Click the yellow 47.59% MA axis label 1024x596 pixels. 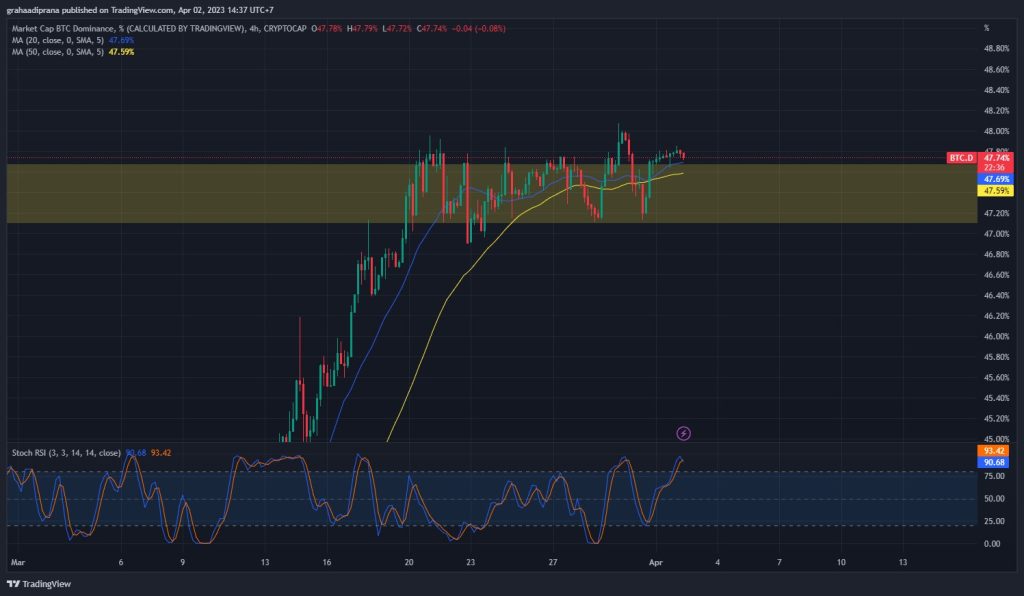point(996,191)
